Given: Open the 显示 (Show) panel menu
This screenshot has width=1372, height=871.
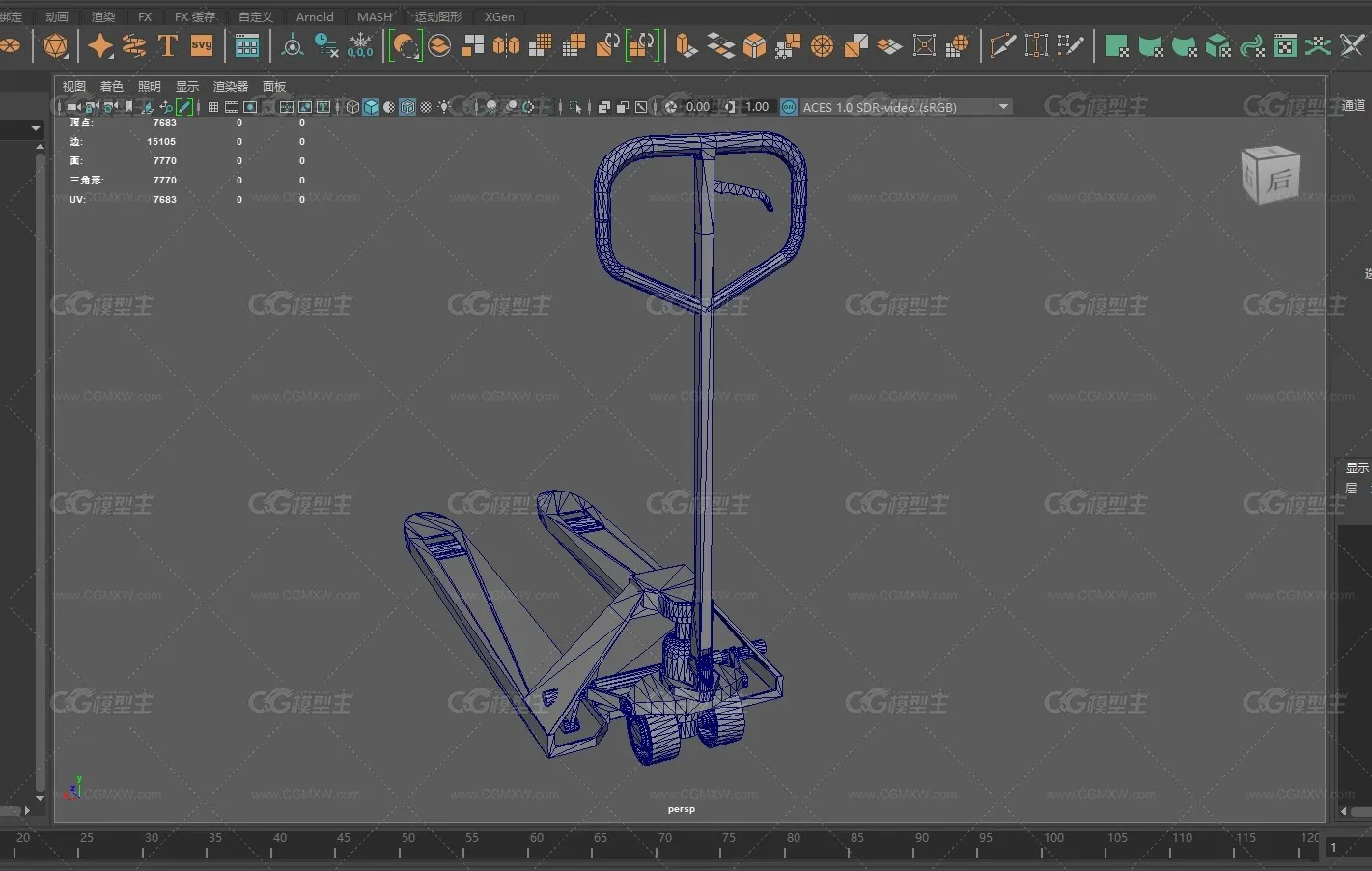Looking at the screenshot, I should pos(187,86).
